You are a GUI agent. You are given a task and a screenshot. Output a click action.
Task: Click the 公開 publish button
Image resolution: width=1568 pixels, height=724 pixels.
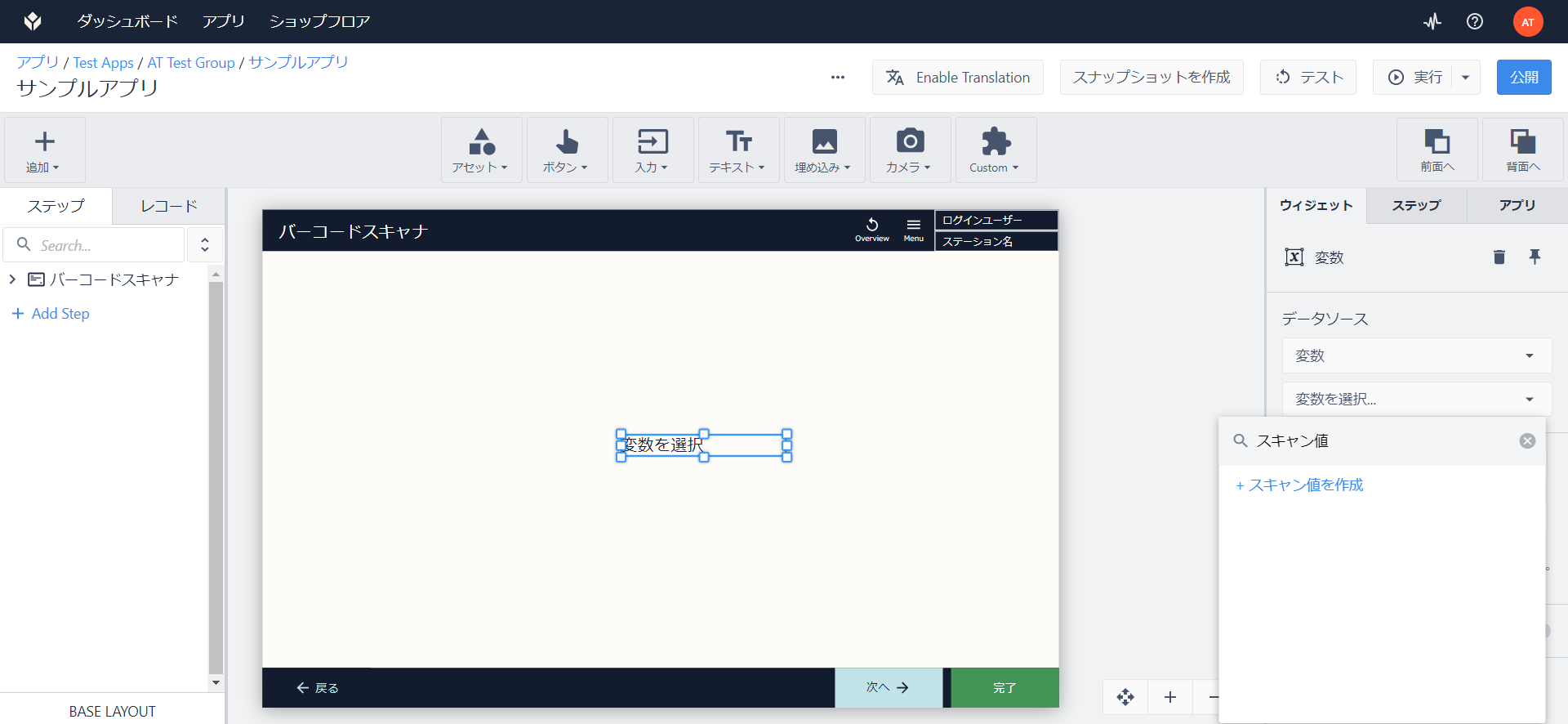(x=1523, y=78)
